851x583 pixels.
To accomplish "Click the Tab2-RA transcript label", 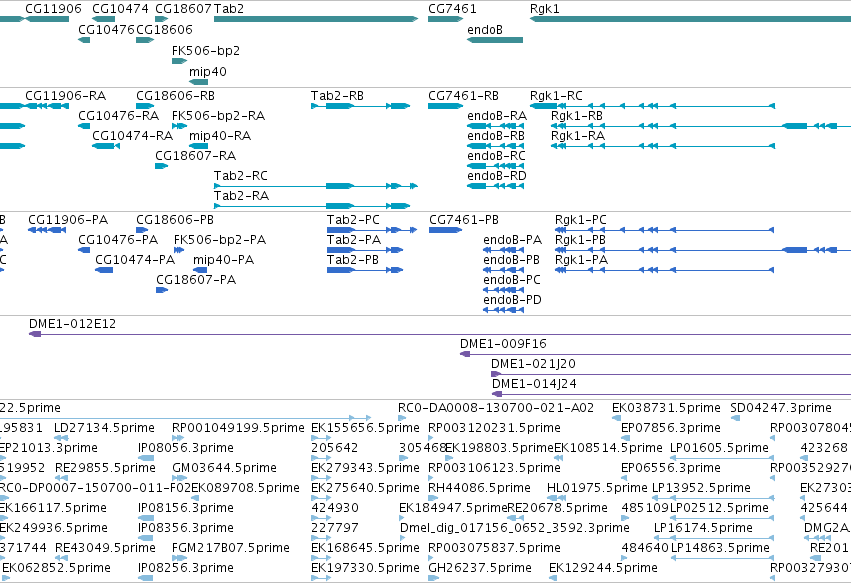I will (241, 195).
